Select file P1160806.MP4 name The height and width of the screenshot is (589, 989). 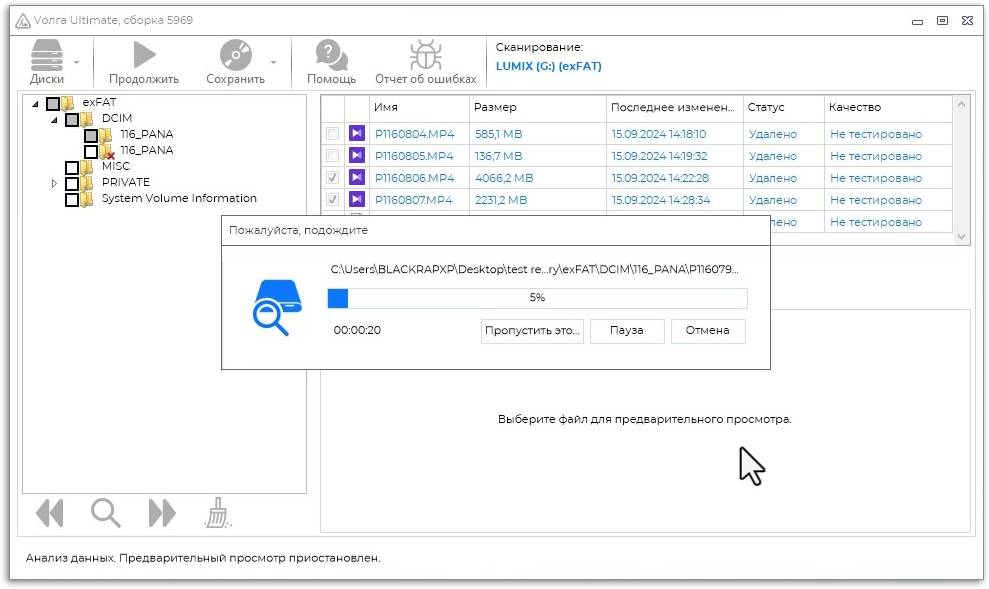(414, 178)
